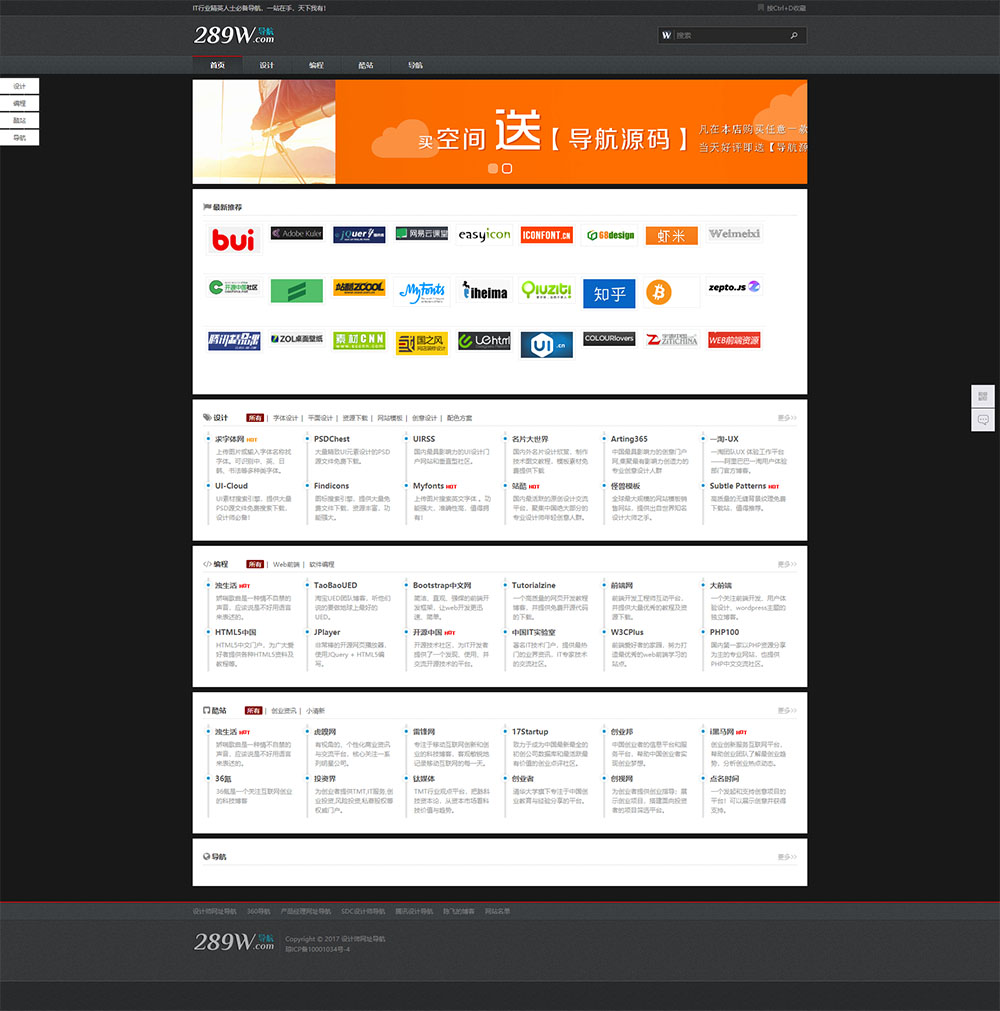Screen dimensions: 1000x1011
Task: Open search engine selector W icon
Action: (666, 36)
